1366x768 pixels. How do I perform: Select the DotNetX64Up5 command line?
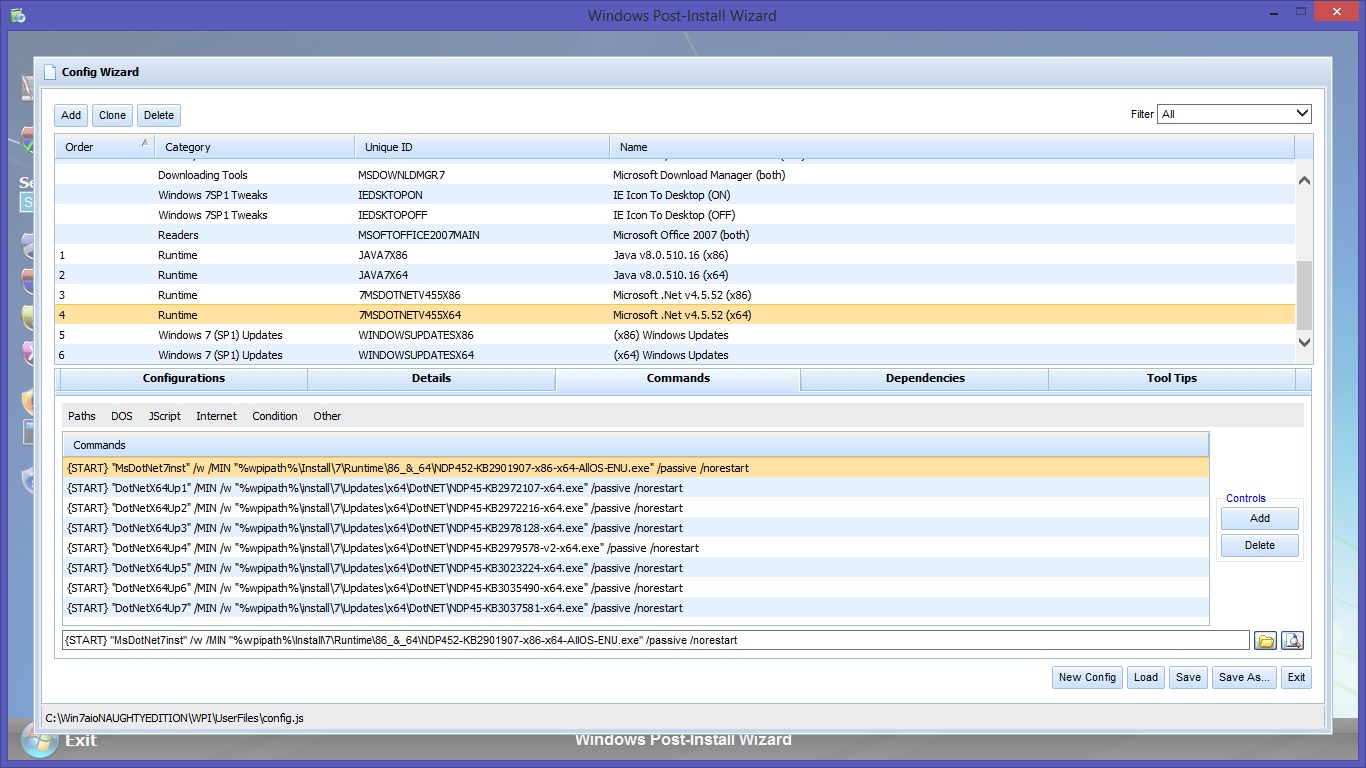tap(636, 568)
